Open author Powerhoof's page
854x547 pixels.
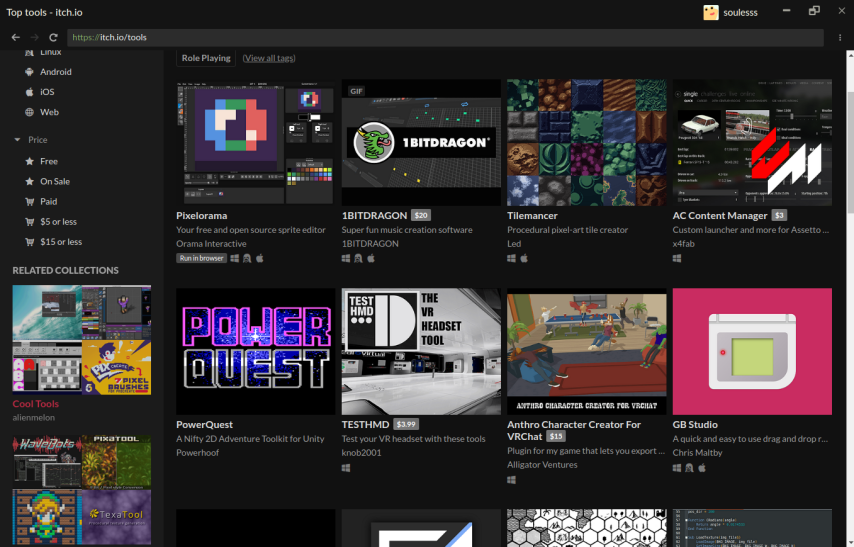(198, 453)
